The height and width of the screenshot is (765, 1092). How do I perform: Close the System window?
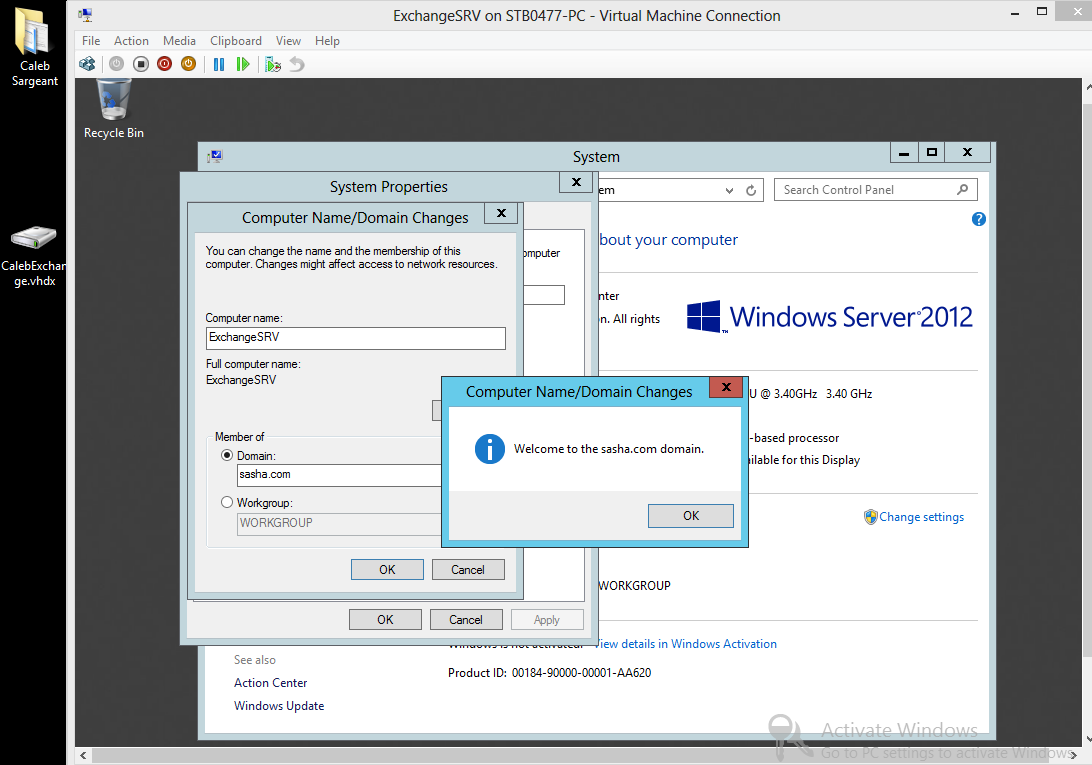[967, 153]
